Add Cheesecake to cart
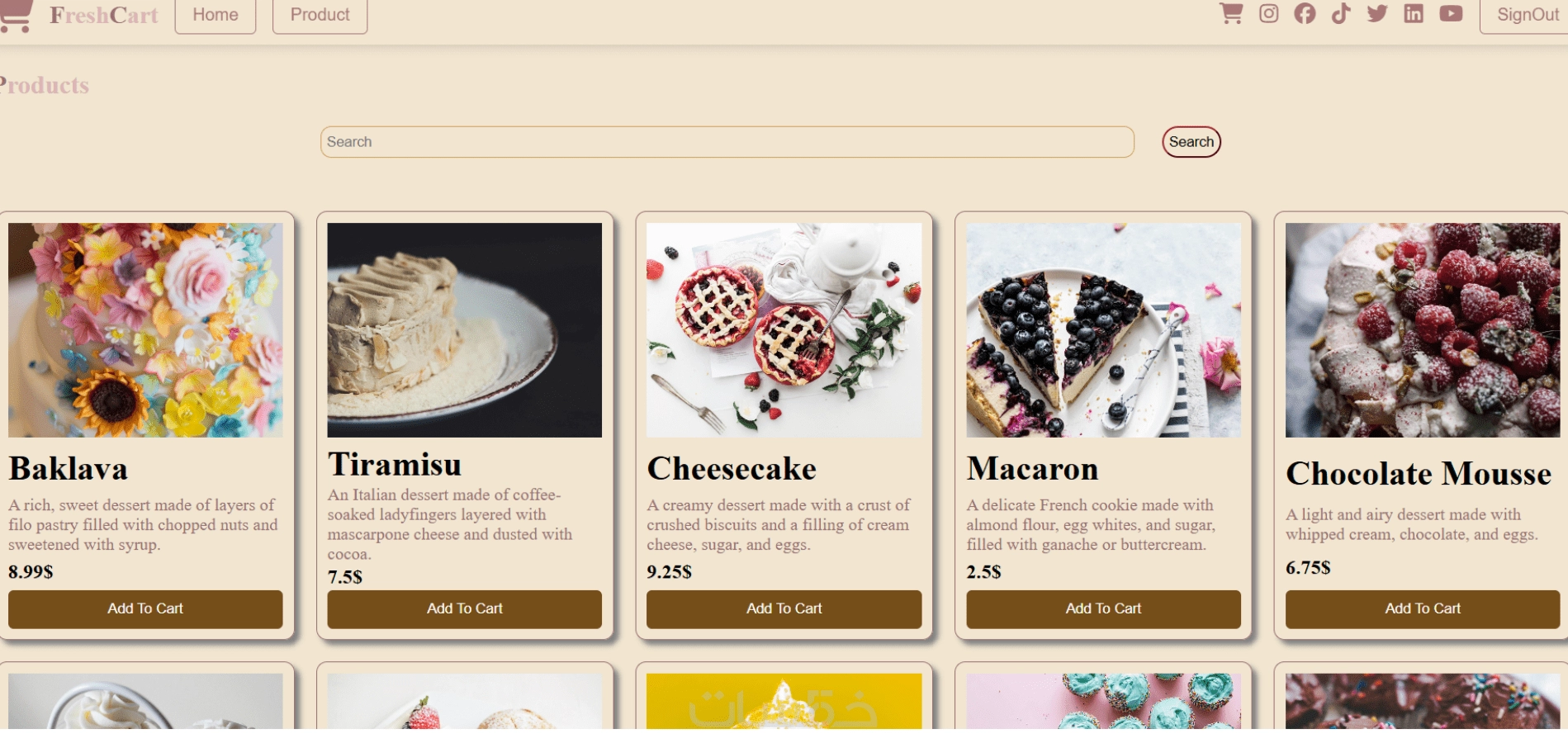Screen dimensions: 1568x743 (x=784, y=608)
